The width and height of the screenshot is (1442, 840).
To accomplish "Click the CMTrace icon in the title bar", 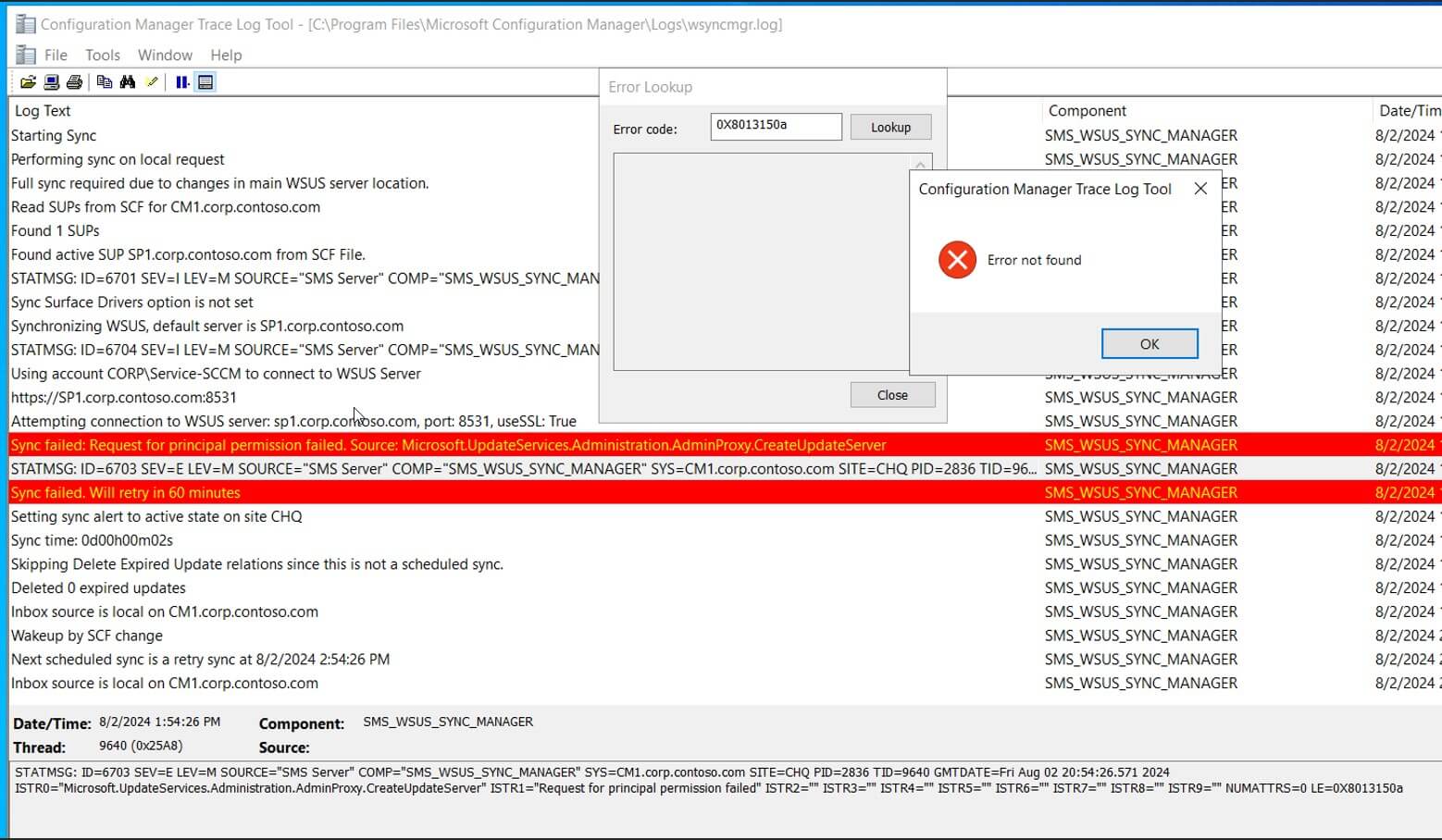I will click(x=26, y=24).
